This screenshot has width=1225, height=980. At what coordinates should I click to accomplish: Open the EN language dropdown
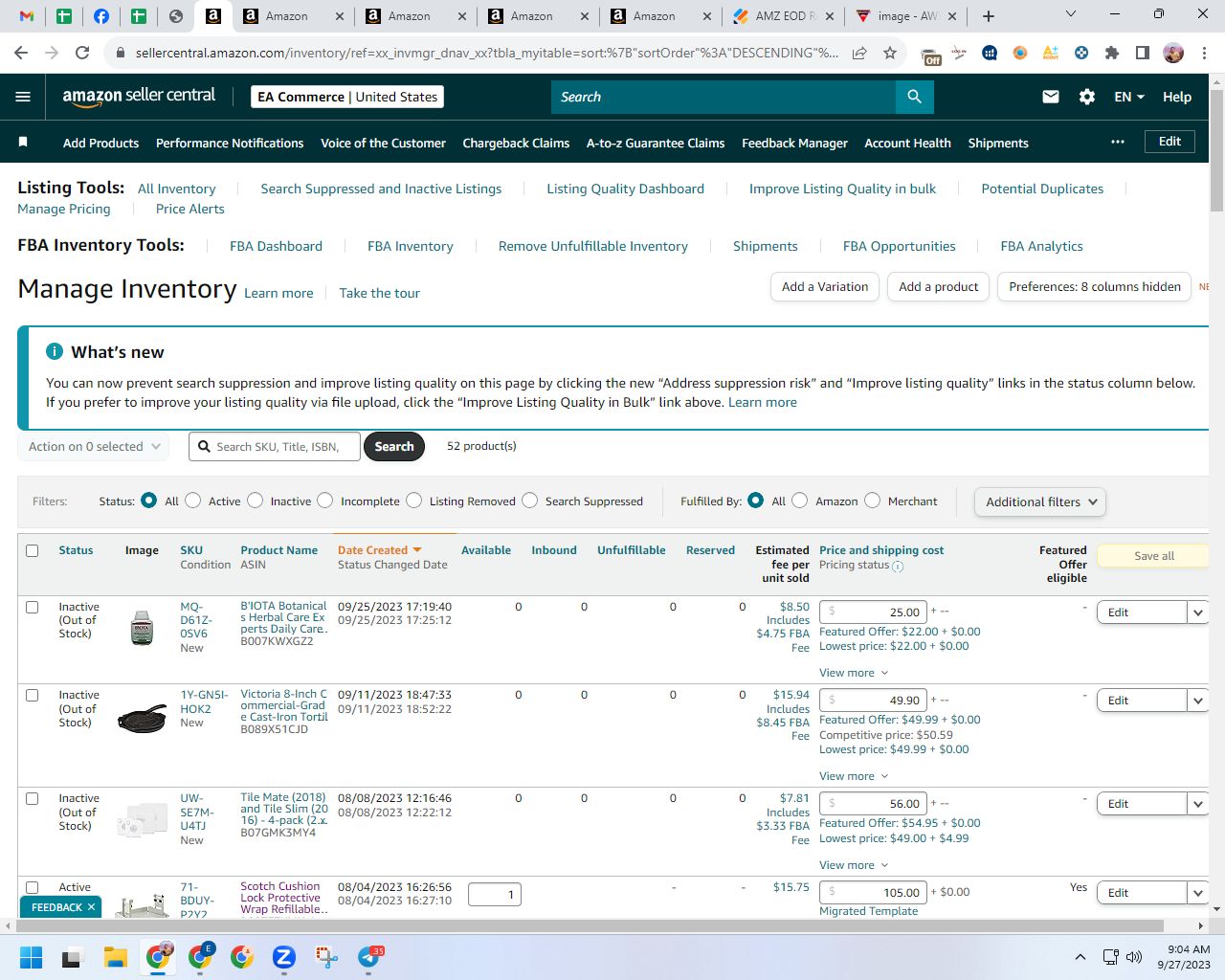pos(1129,97)
